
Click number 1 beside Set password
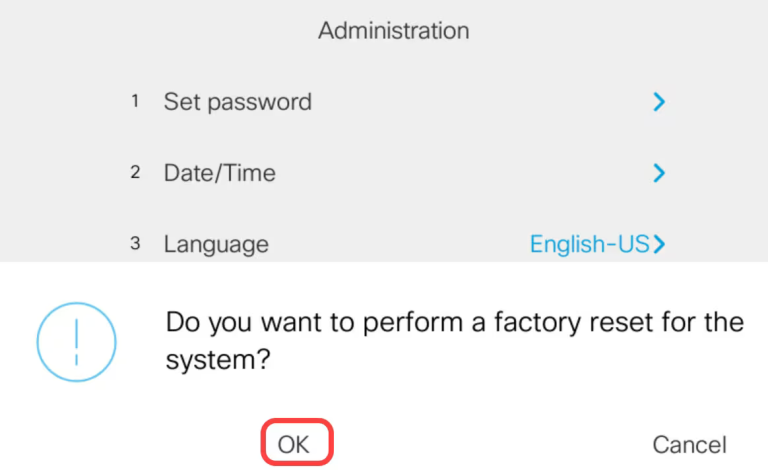[135, 101]
